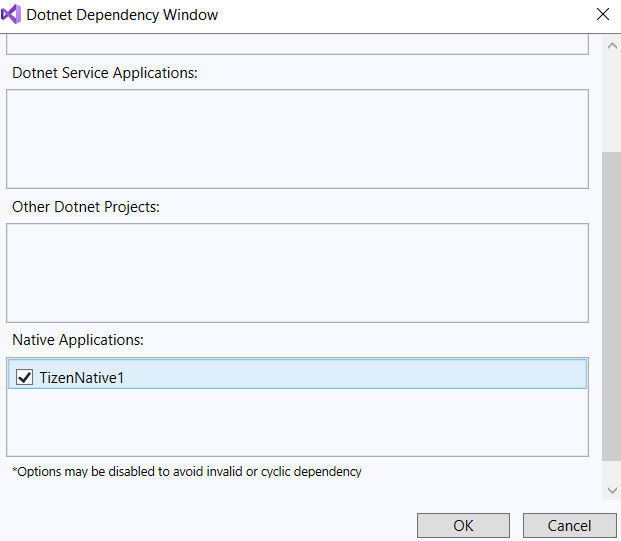Close the Dotnet Dependency Window
Image resolution: width=621 pixels, height=541 pixels.
click(x=602, y=15)
